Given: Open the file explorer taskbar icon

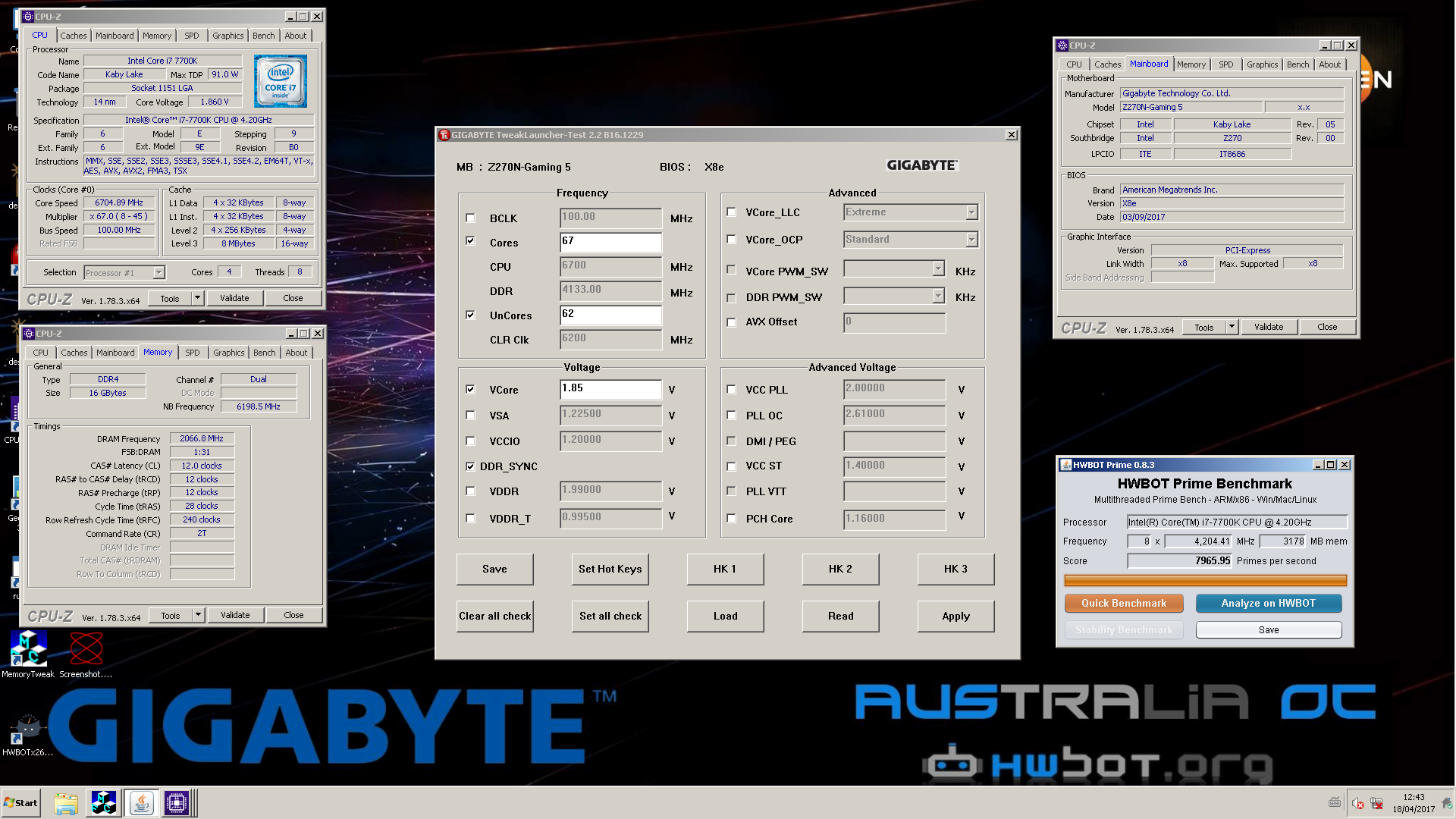Looking at the screenshot, I should click(66, 803).
